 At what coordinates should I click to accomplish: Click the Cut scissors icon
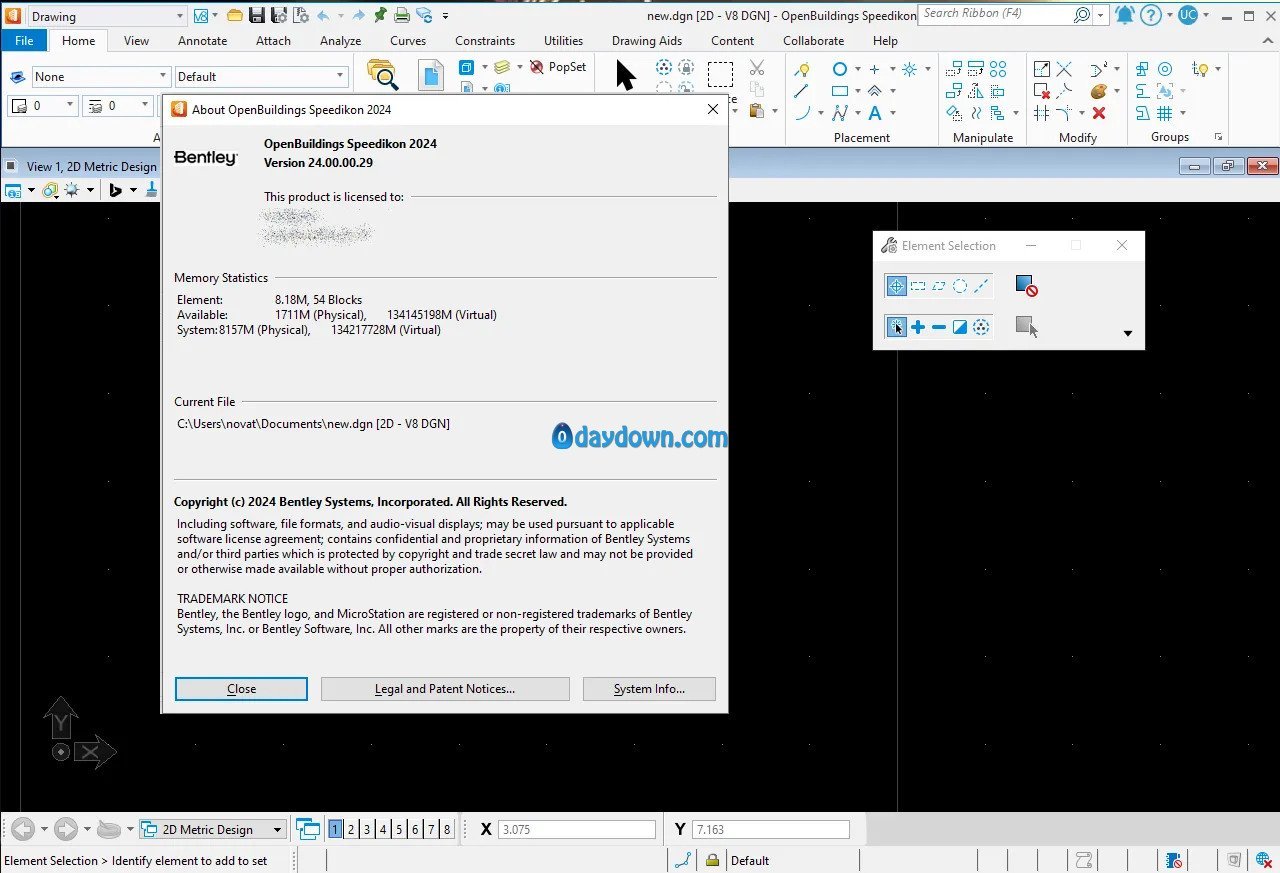click(757, 67)
